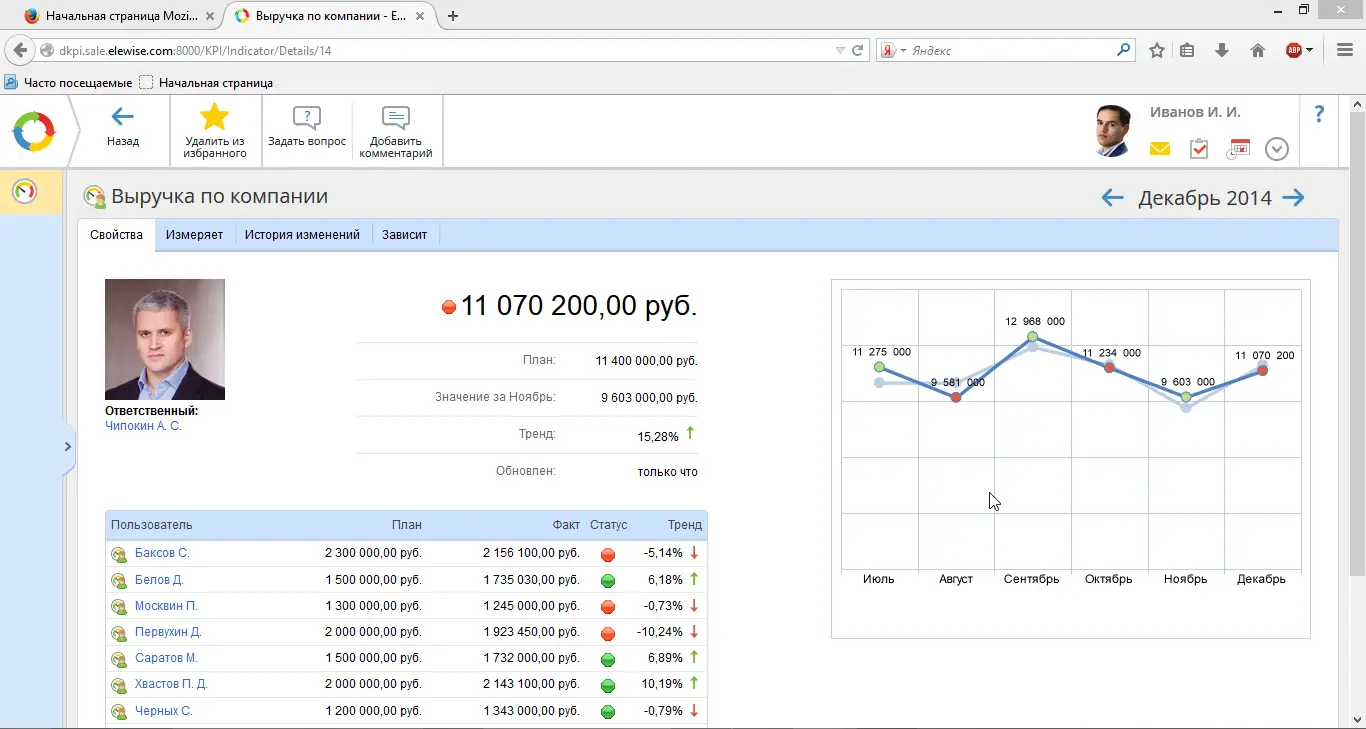
Task: Click red status dot in Баксов С. row
Action: pos(608,554)
